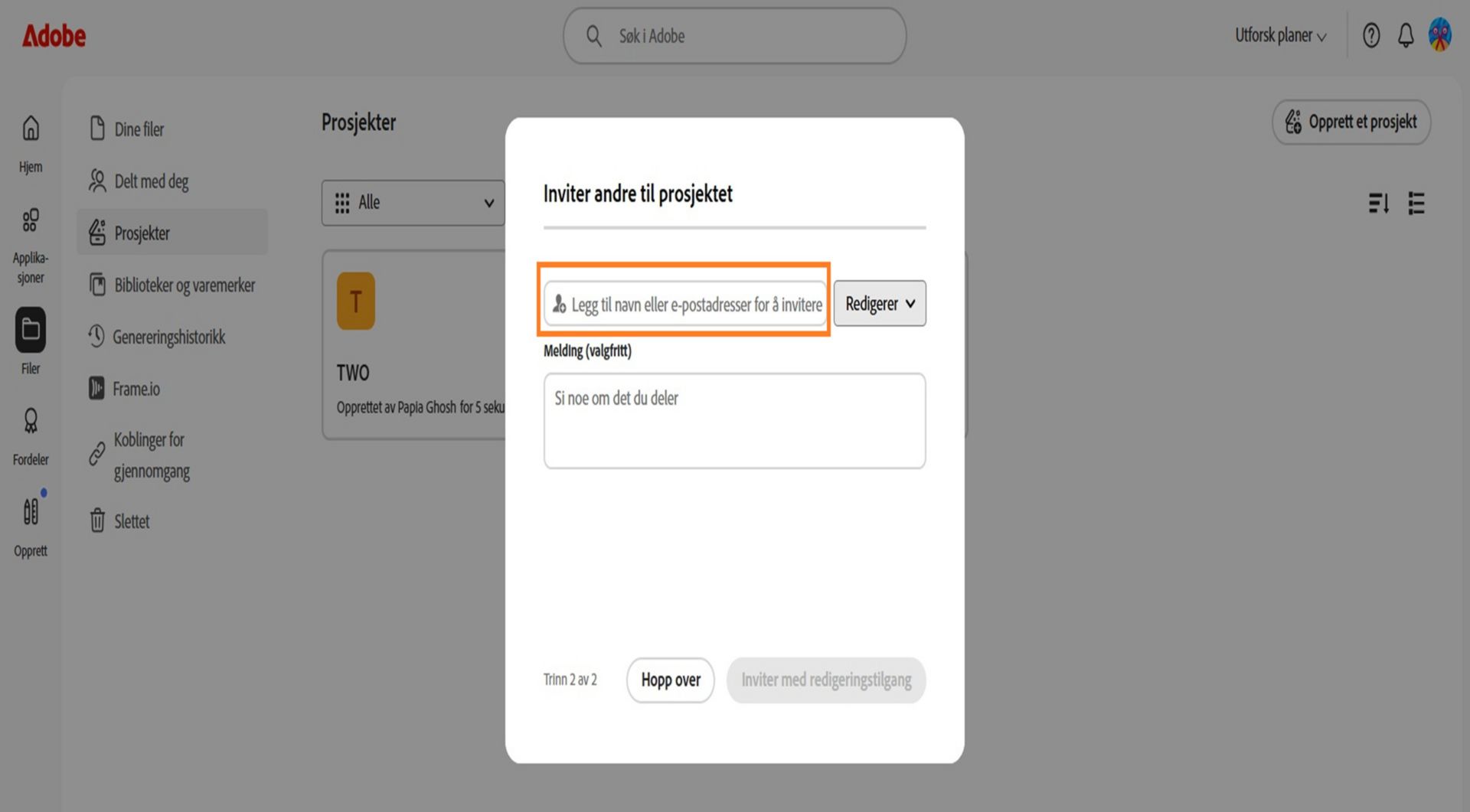Open the Hjem home icon
The height and width of the screenshot is (812, 1470).
click(31, 128)
